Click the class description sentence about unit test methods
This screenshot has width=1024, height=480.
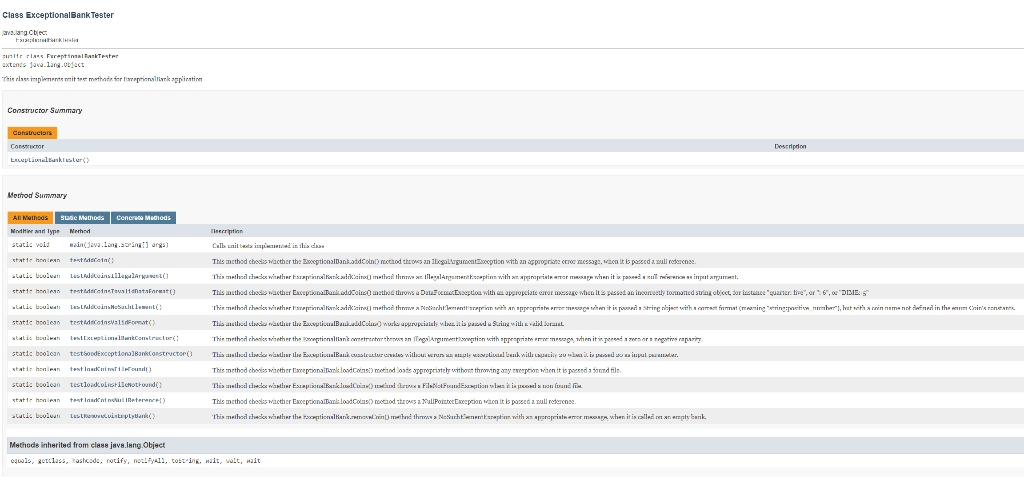click(x=103, y=79)
